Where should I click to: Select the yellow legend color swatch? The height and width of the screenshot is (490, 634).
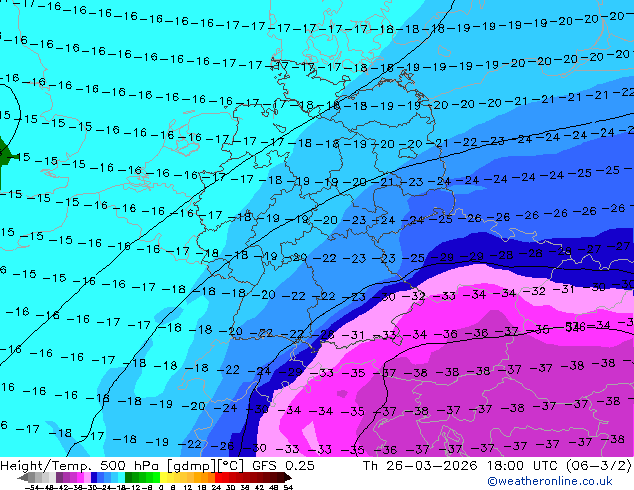pyautogui.click(x=164, y=477)
